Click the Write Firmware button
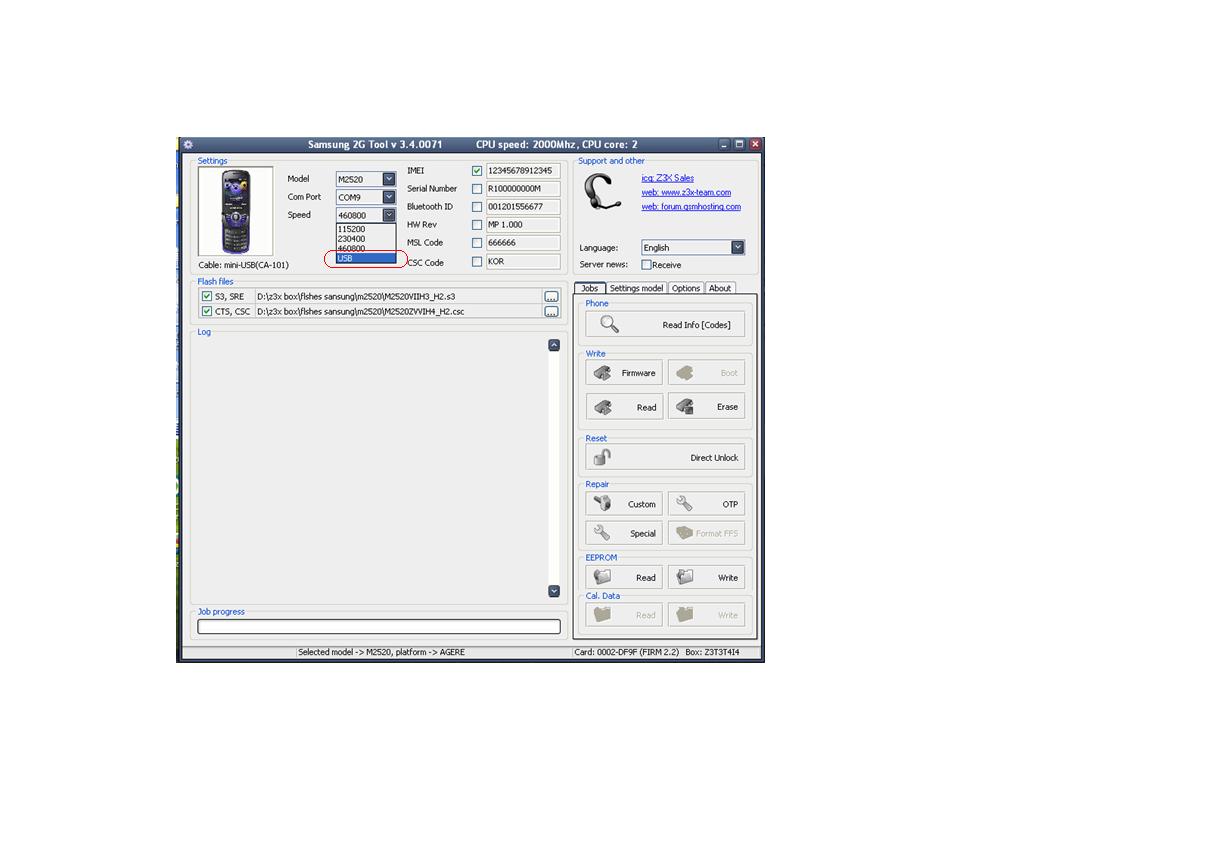The height and width of the screenshot is (857, 1213). 624,373
